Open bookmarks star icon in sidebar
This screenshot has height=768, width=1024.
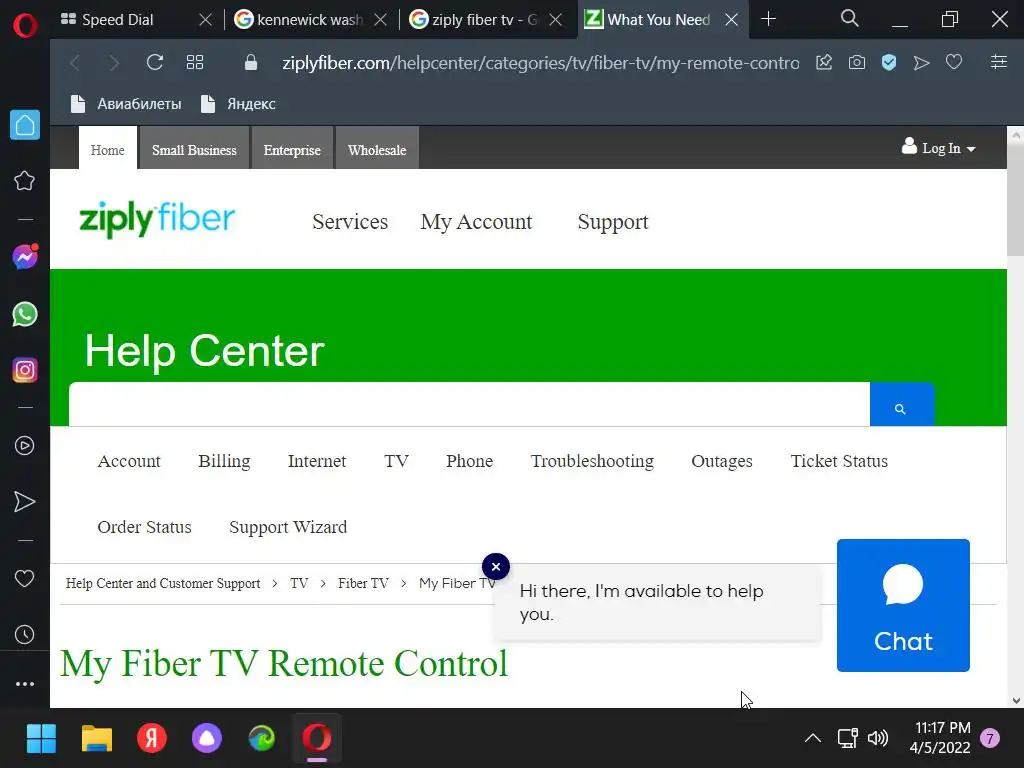[25, 181]
